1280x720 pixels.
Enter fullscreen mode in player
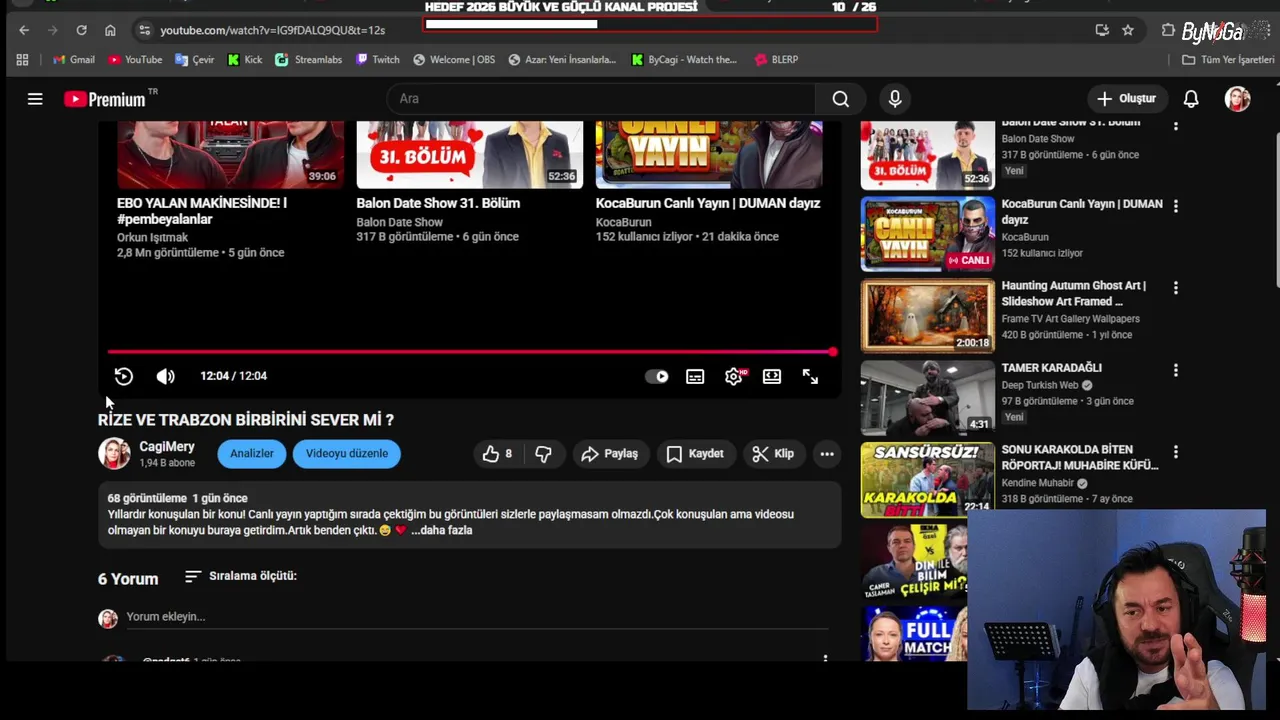[810, 377]
